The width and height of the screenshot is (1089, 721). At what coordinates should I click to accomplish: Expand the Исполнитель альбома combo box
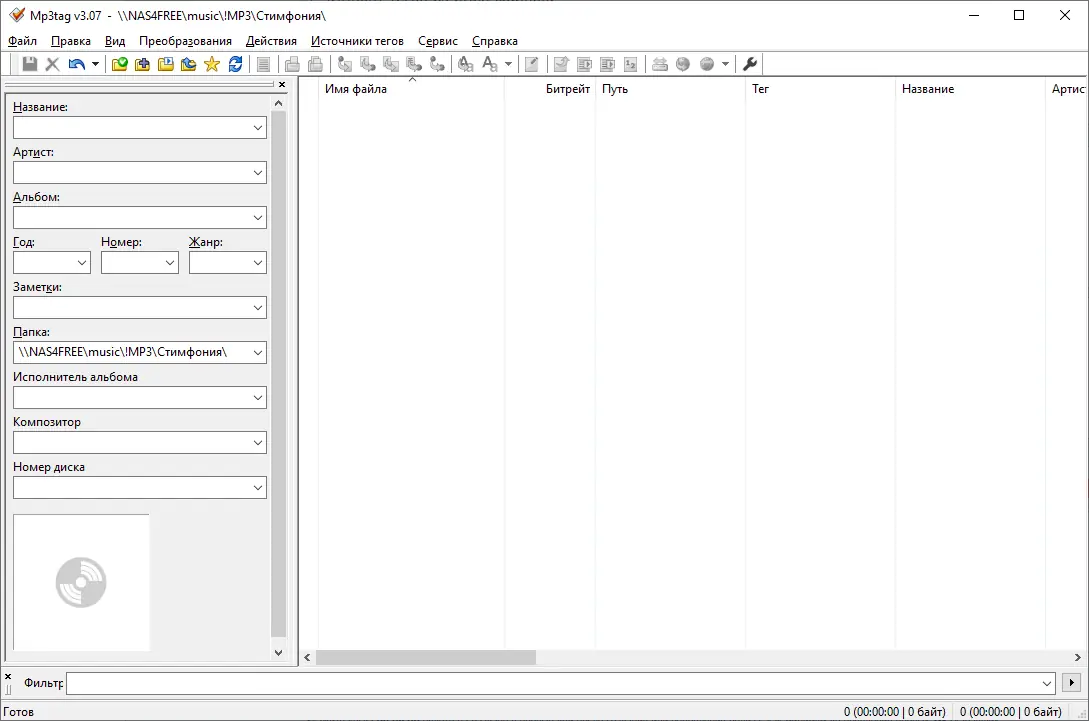(258, 398)
